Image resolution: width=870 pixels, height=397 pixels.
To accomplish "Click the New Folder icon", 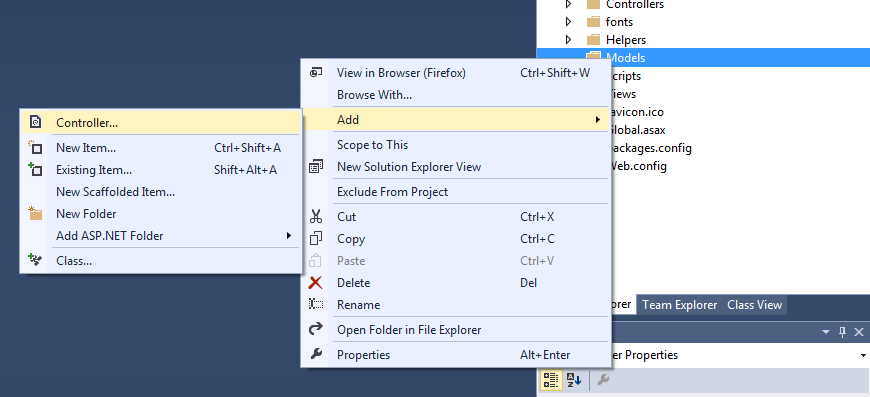I will pyautogui.click(x=36, y=213).
